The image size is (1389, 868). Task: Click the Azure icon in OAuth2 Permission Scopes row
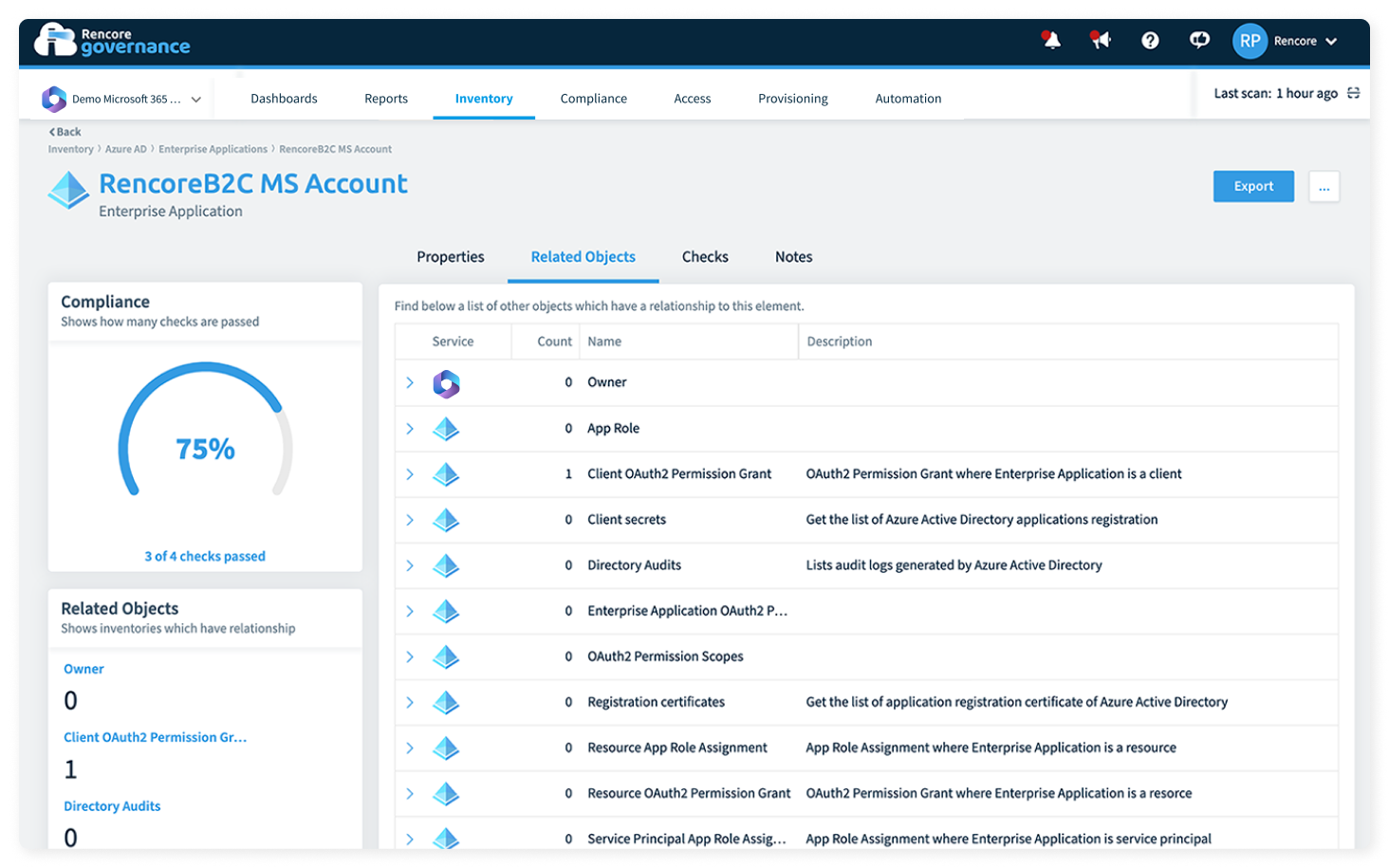446,656
